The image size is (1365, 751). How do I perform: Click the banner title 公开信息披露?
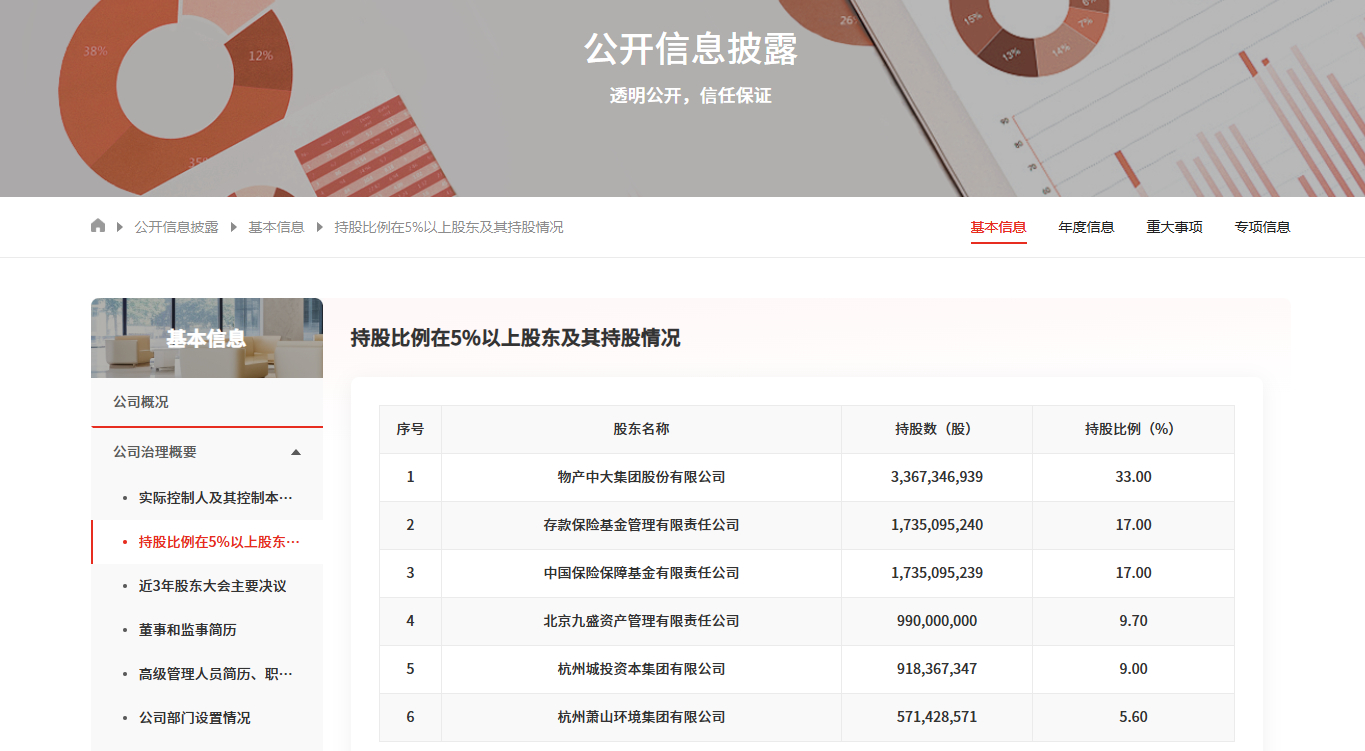[x=691, y=49]
